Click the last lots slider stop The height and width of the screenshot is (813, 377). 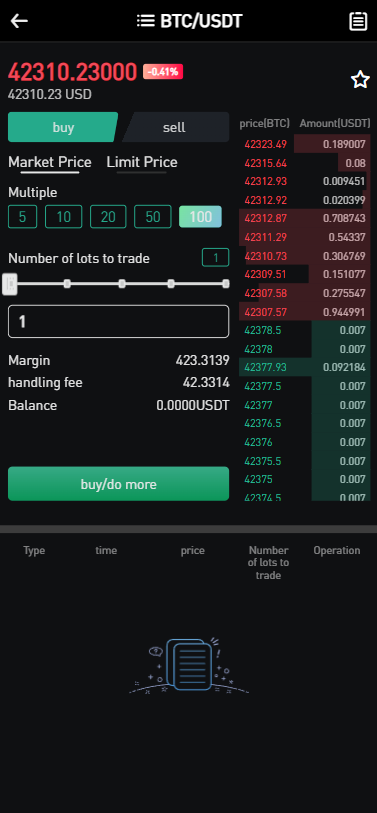[226, 284]
